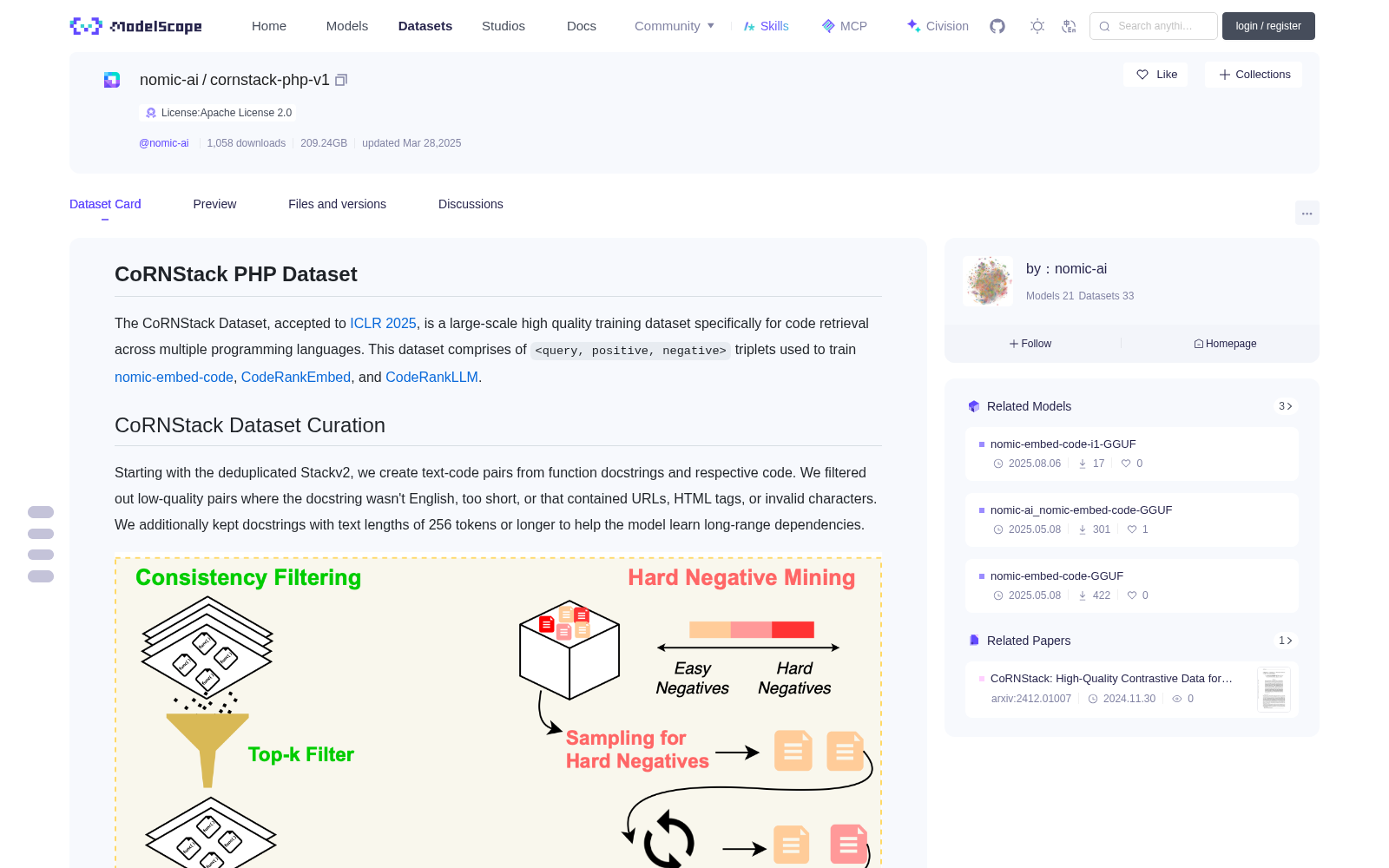This screenshot has width=1389, height=868.
Task: Toggle the light/dark theme sun icon
Action: tap(1037, 26)
